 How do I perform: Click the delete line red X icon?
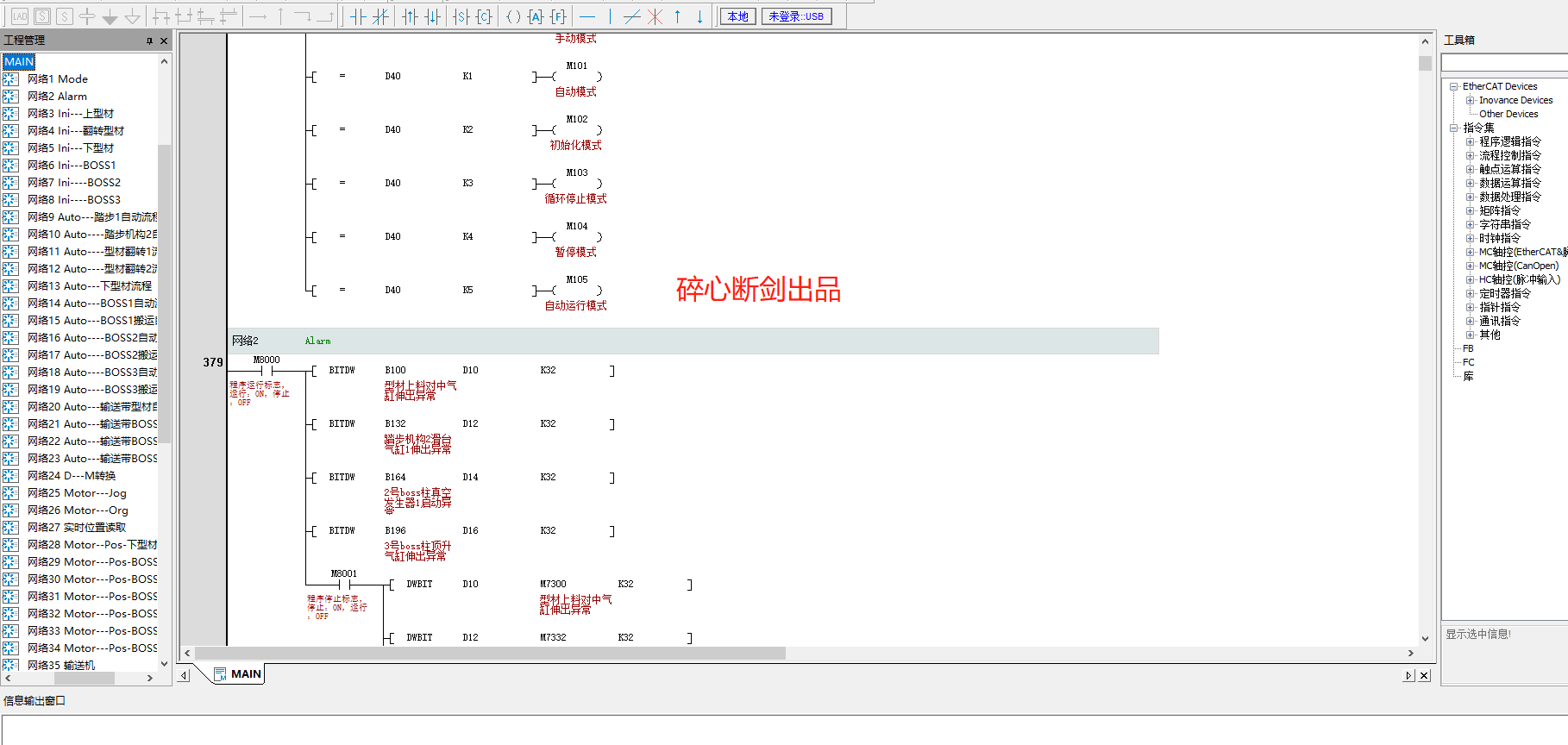pyautogui.click(x=655, y=16)
